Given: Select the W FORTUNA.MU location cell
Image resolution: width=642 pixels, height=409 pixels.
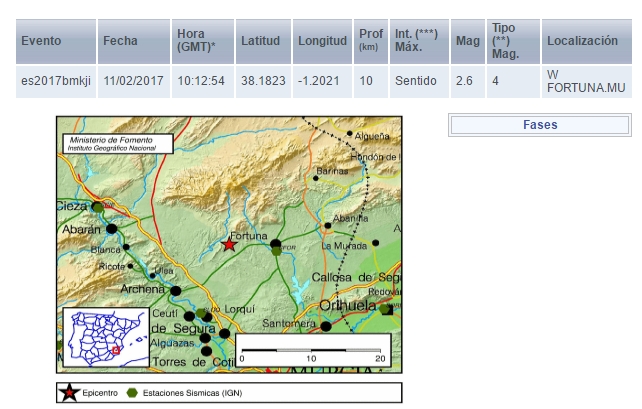Looking at the screenshot, I should tap(585, 81).
